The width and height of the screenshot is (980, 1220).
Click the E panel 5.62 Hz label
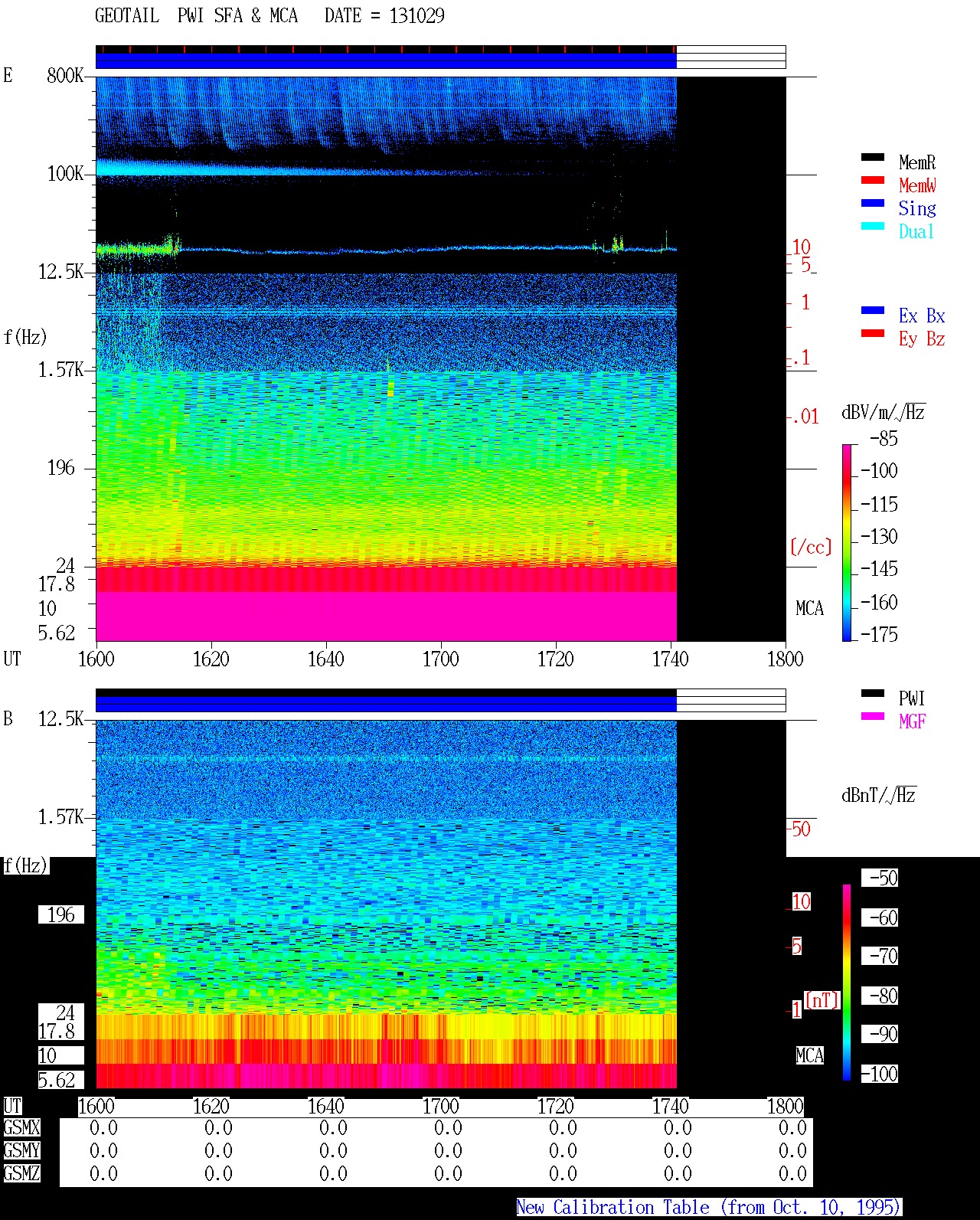click(x=57, y=633)
